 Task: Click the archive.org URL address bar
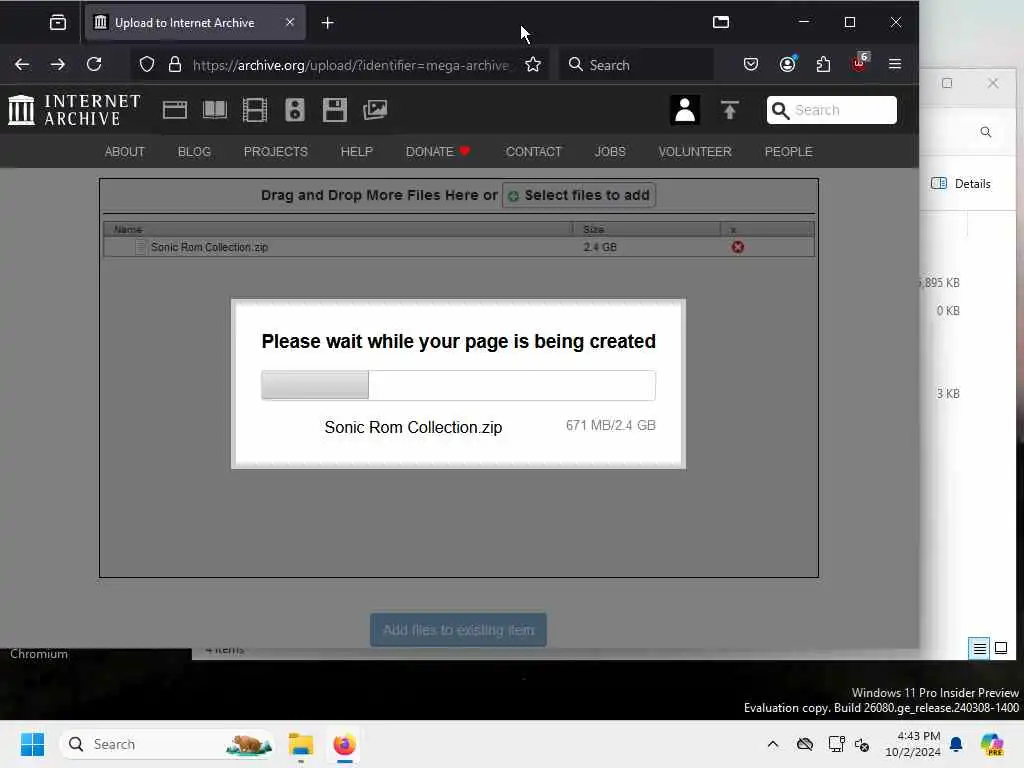click(x=351, y=65)
